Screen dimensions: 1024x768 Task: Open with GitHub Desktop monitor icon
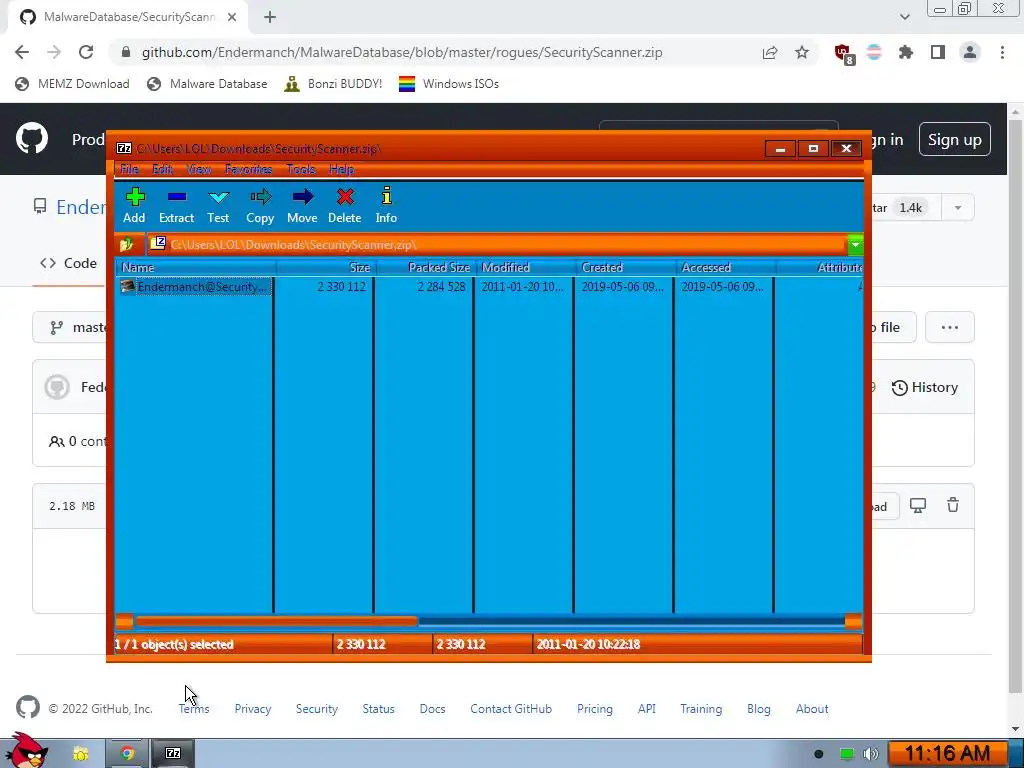point(918,505)
